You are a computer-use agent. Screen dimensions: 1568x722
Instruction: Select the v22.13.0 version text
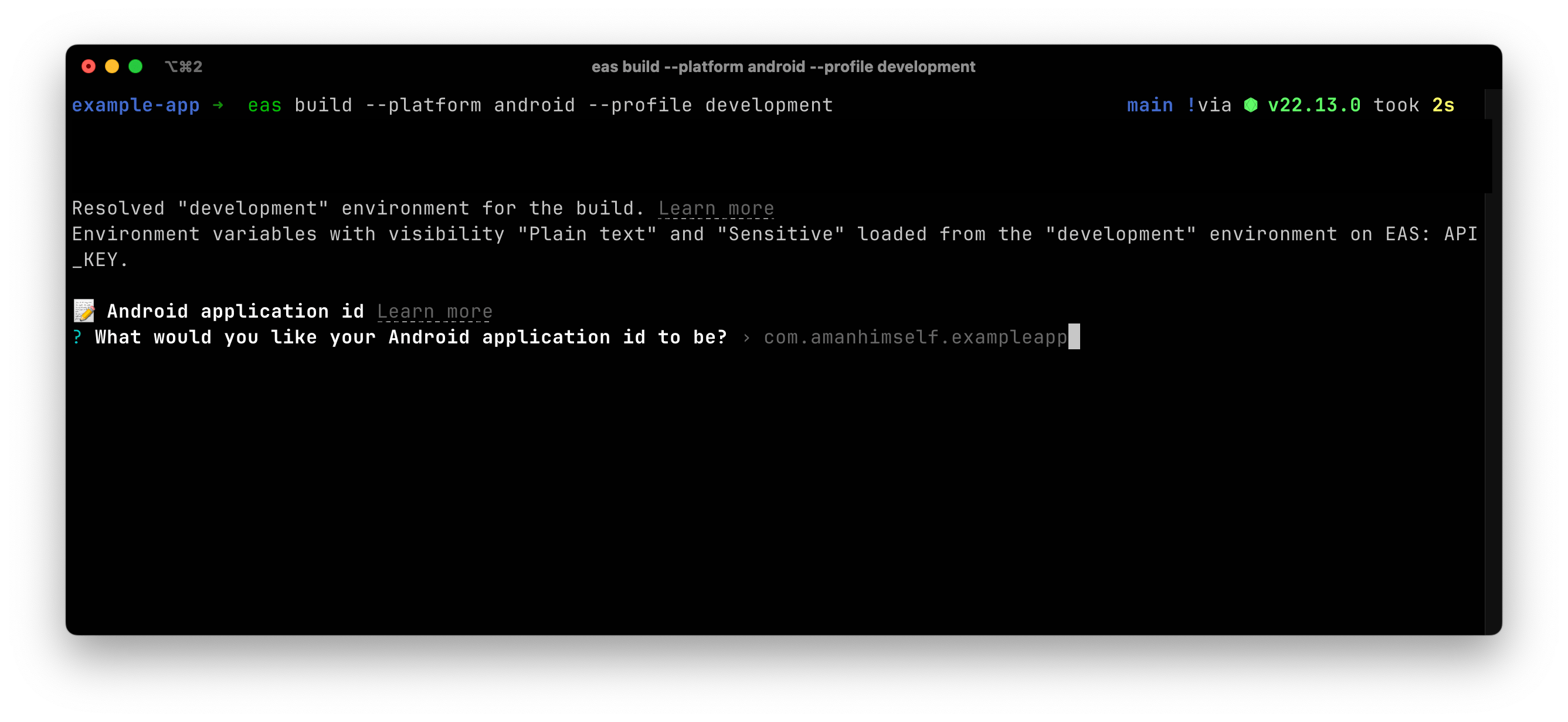pyautogui.click(x=1314, y=105)
